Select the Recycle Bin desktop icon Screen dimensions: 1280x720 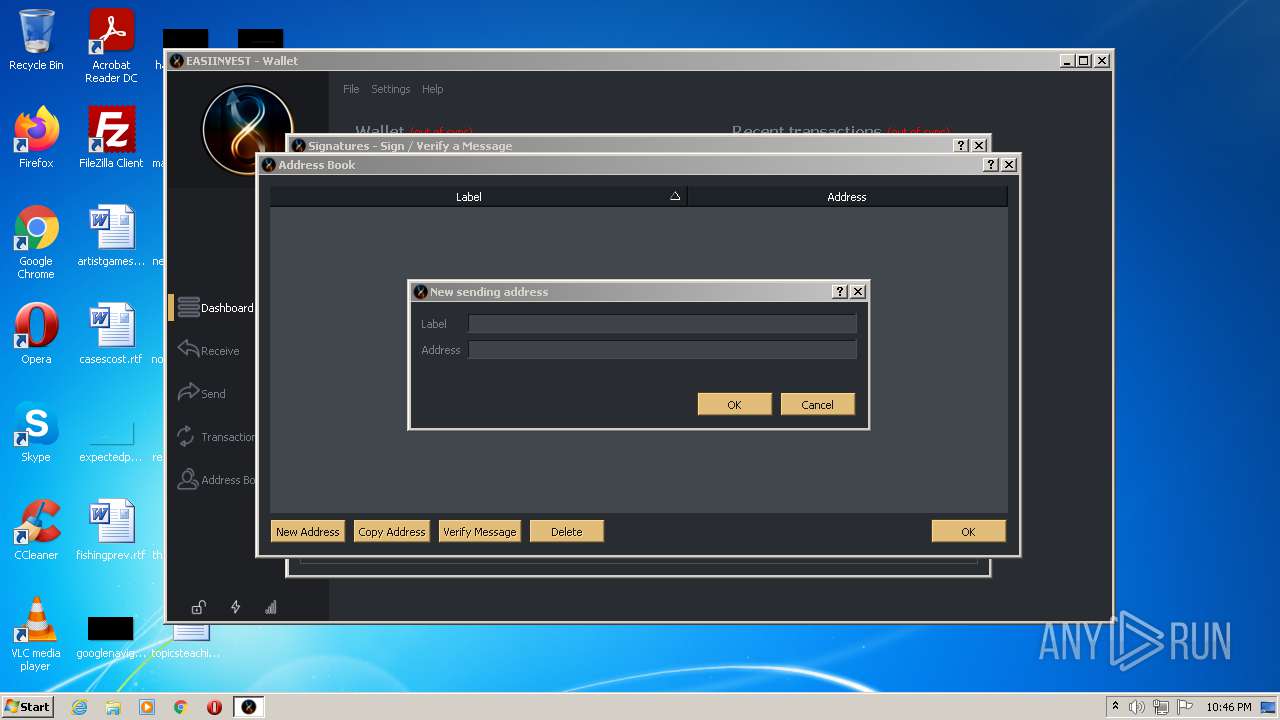[x=36, y=40]
